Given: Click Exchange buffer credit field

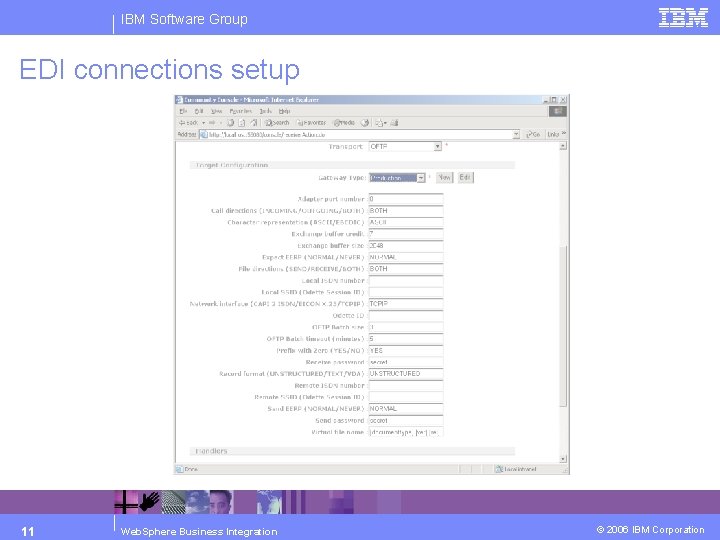Looking at the screenshot, I should tap(406, 234).
